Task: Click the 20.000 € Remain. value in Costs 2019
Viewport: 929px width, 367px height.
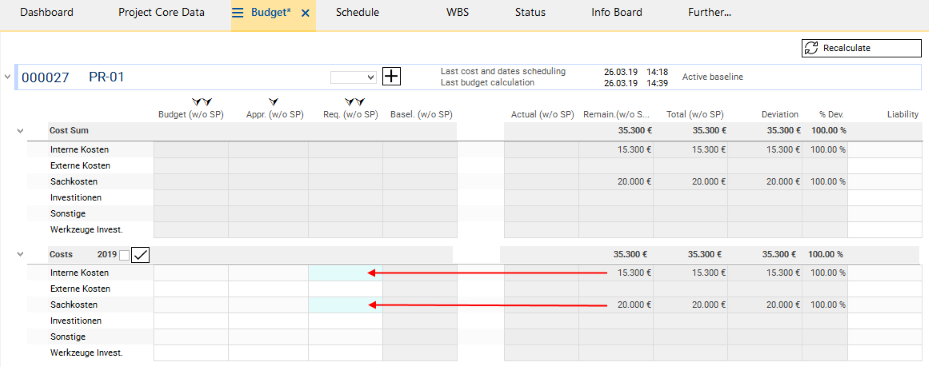Action: [x=635, y=305]
